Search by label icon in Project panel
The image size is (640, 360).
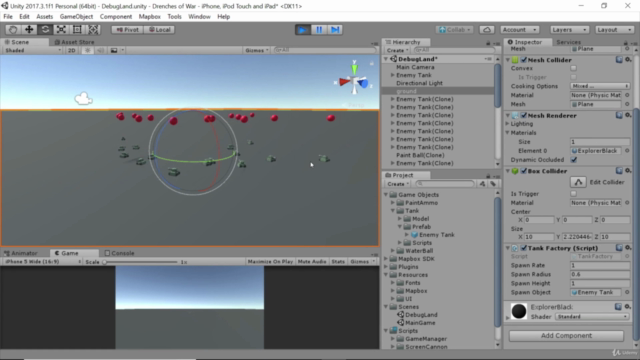tap(493, 184)
